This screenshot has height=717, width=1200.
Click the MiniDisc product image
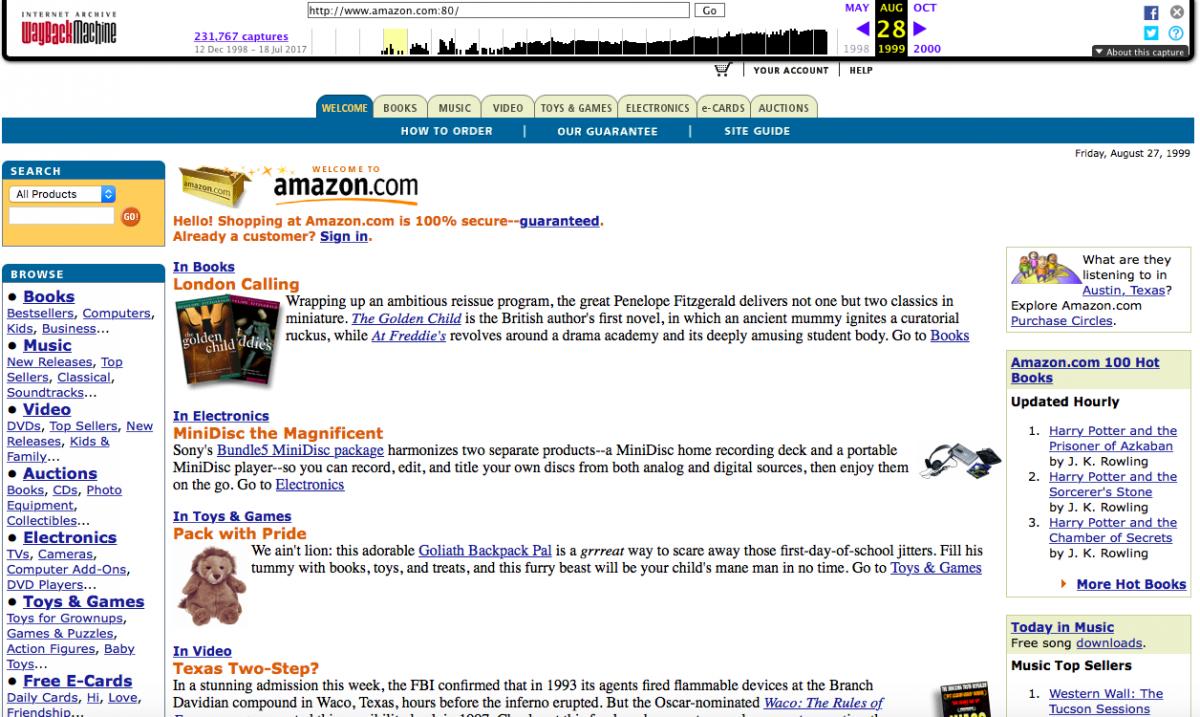coord(961,459)
